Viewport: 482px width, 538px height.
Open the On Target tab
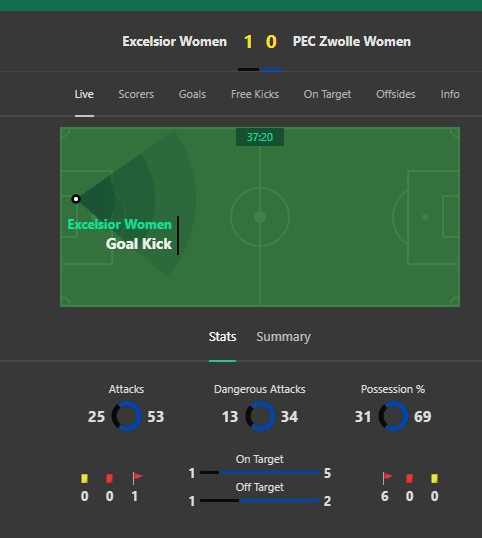[327, 94]
